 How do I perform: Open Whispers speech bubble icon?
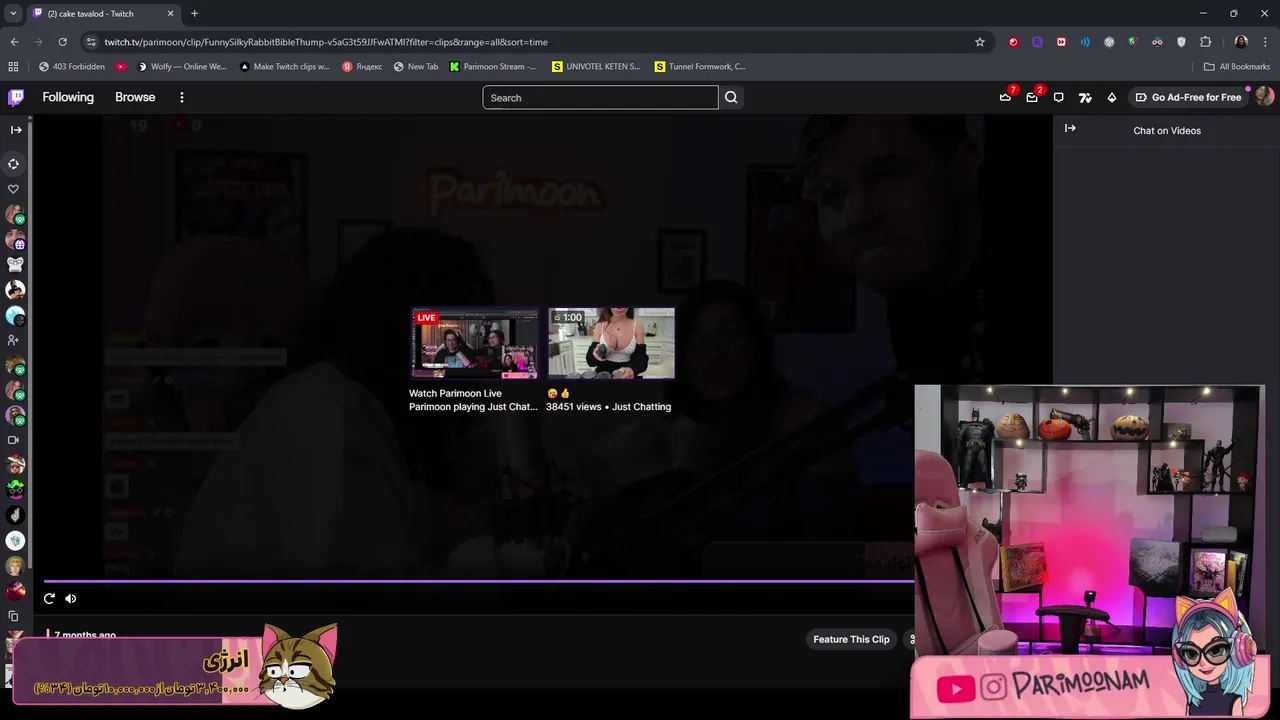click(1058, 97)
